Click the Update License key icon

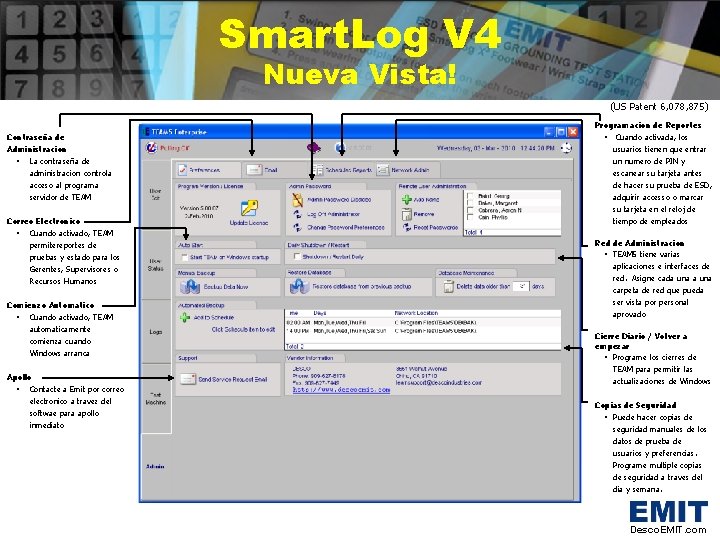coord(249,208)
